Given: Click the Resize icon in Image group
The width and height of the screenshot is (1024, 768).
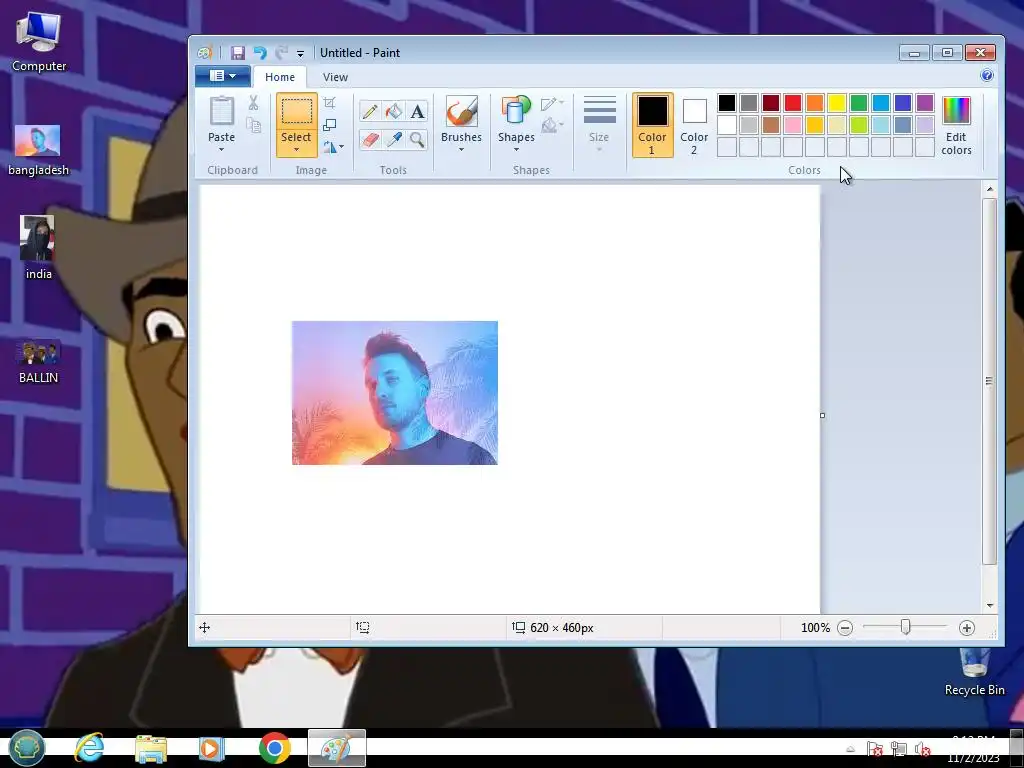Looking at the screenshot, I should click(x=330, y=125).
